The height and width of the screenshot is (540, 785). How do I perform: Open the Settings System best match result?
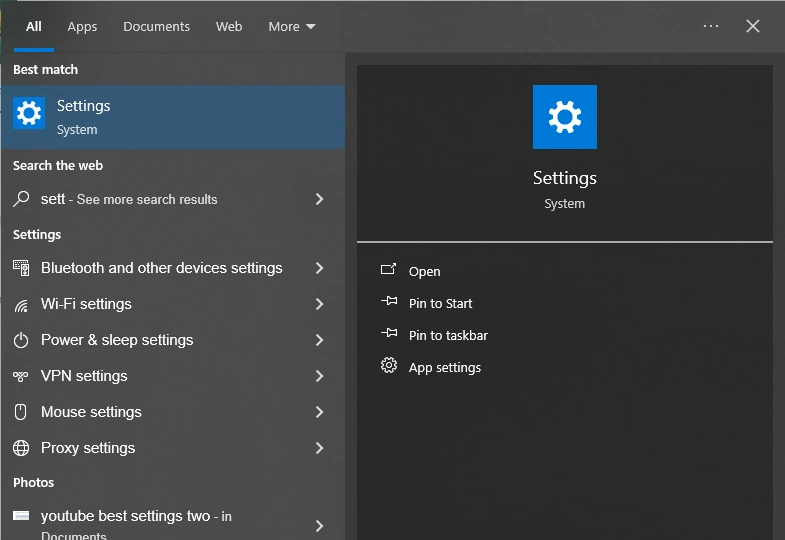pos(173,117)
